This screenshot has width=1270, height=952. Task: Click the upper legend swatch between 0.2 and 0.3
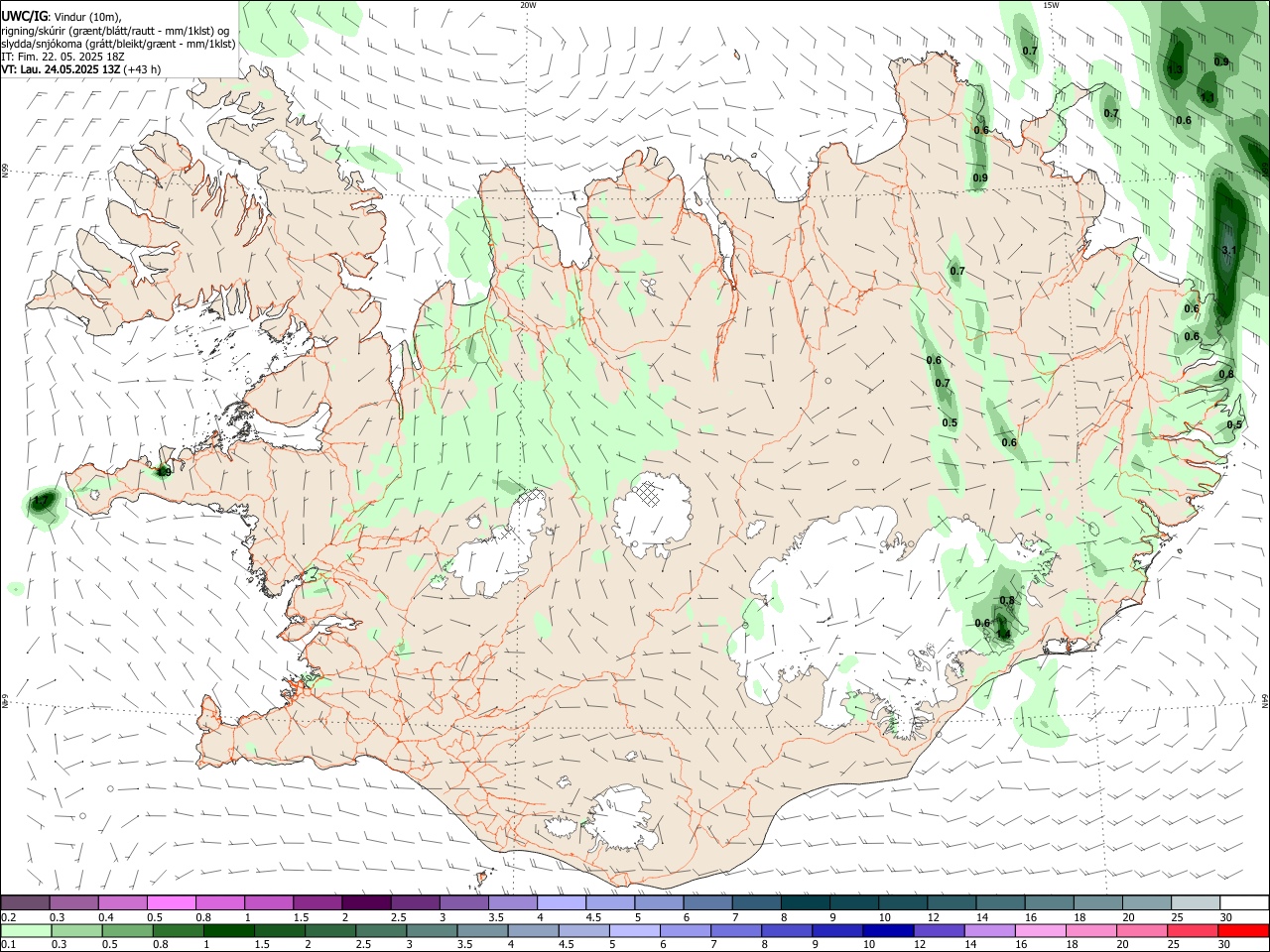click(26, 902)
